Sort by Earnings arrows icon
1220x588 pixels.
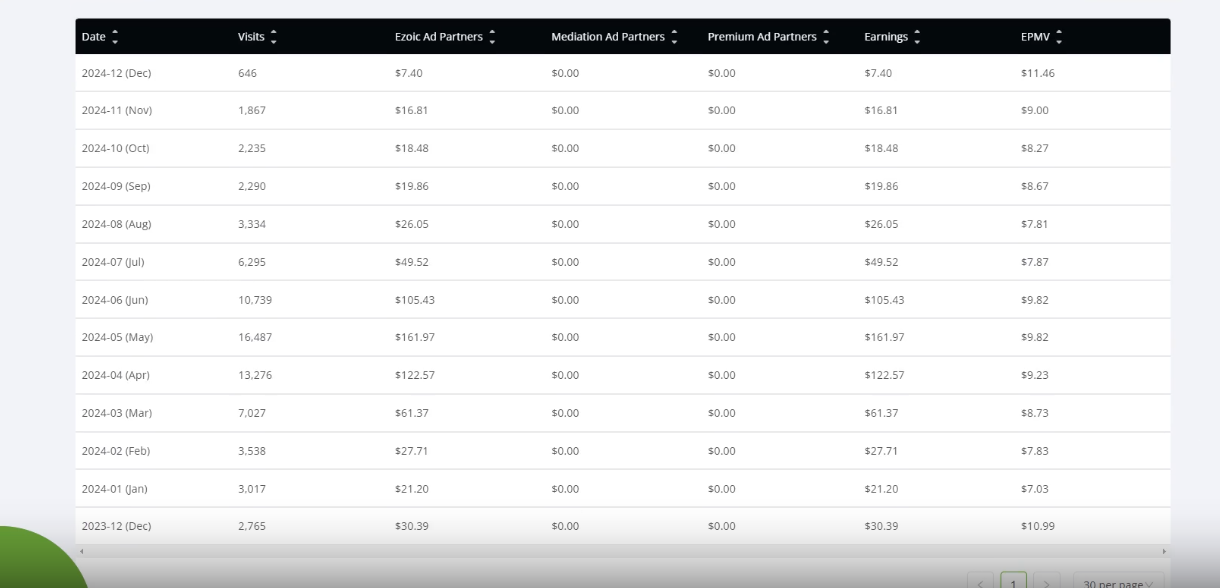917,37
